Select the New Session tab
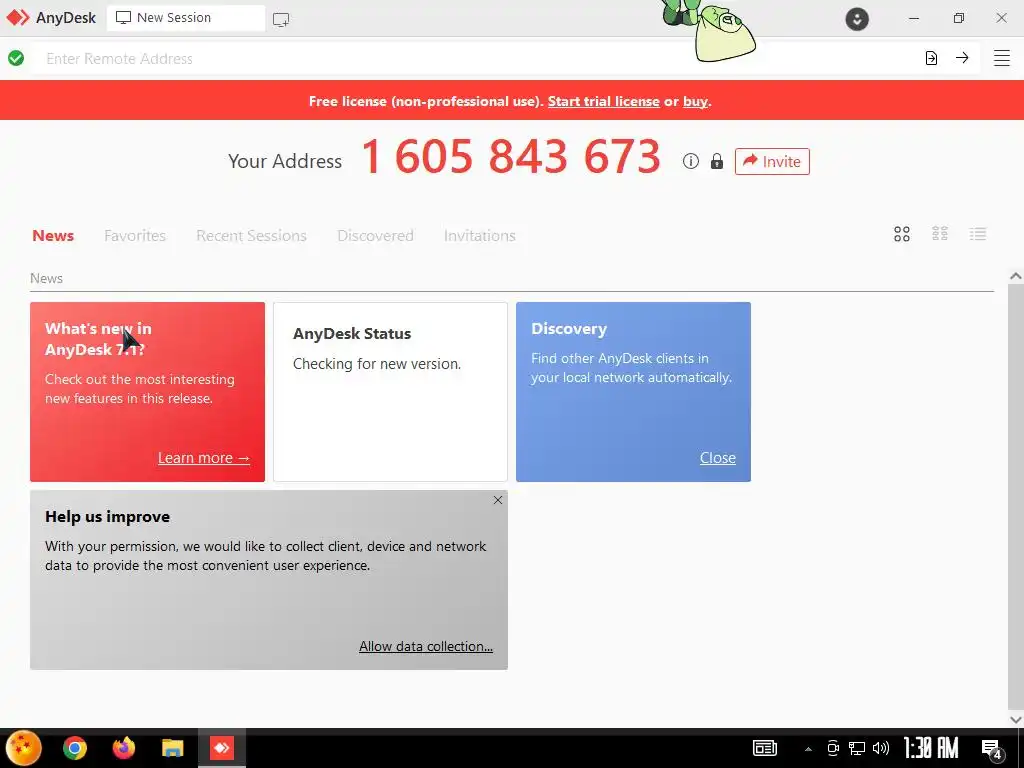The height and width of the screenshot is (768, 1024). (x=185, y=18)
